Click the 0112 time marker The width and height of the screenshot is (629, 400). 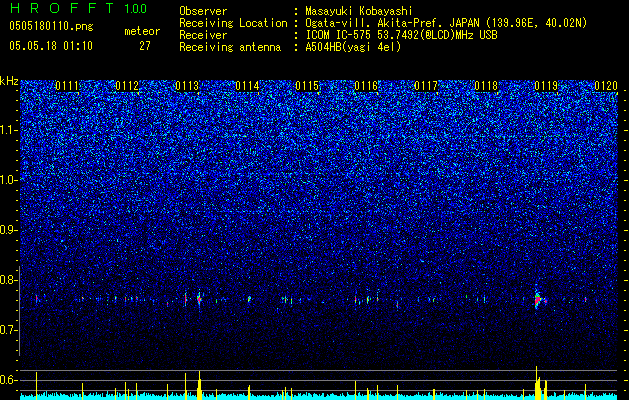pos(127,86)
